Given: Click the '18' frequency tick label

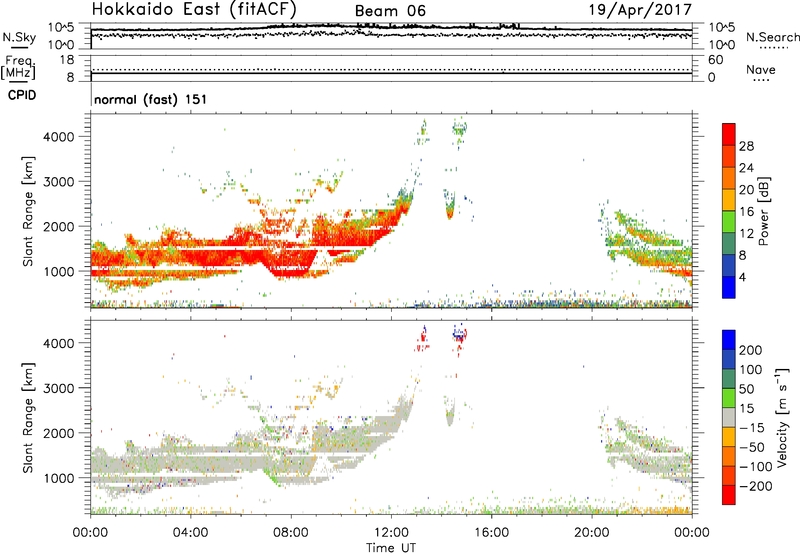Looking at the screenshot, I should (67, 60).
